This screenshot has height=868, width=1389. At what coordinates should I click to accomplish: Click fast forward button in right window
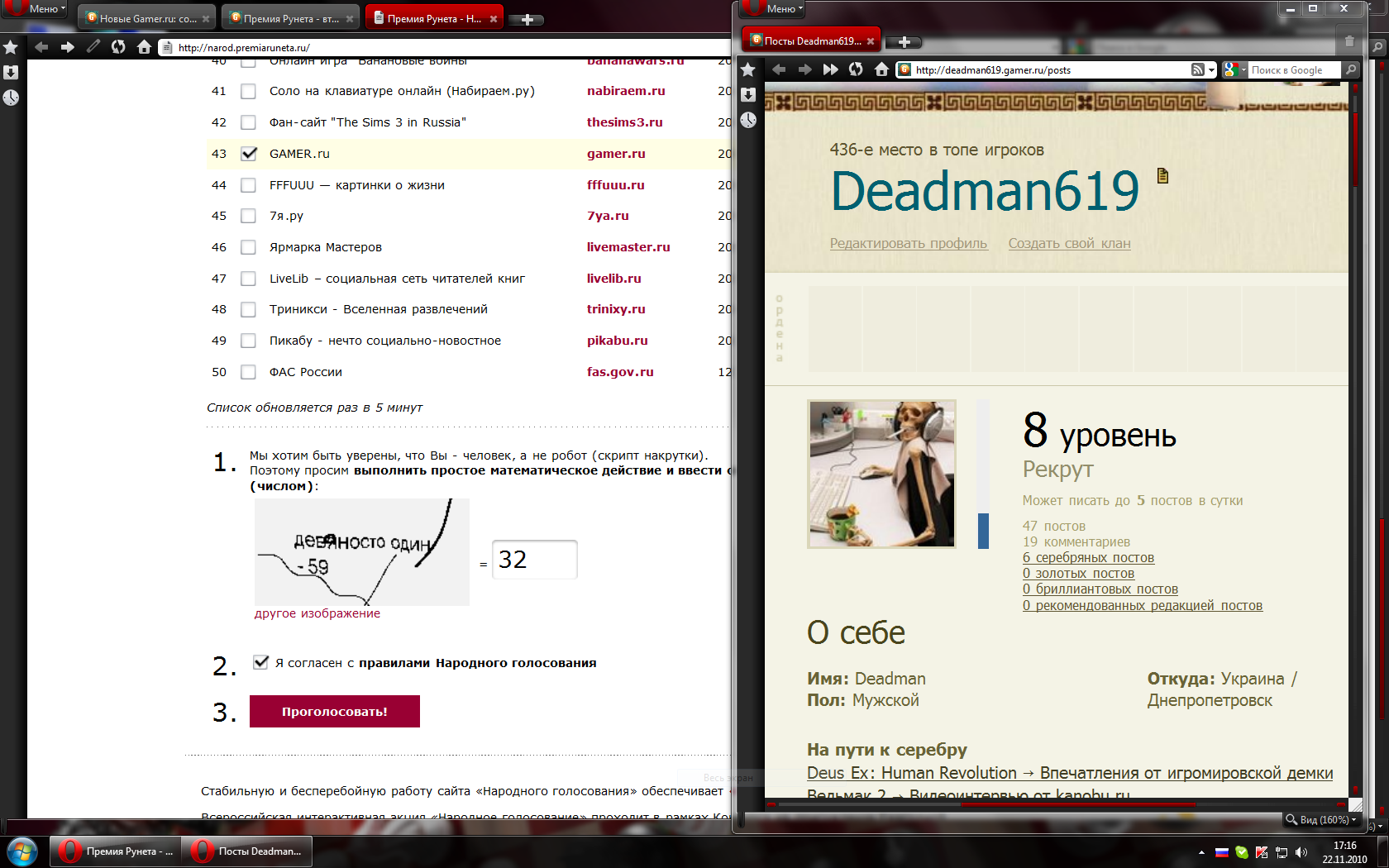(830, 69)
